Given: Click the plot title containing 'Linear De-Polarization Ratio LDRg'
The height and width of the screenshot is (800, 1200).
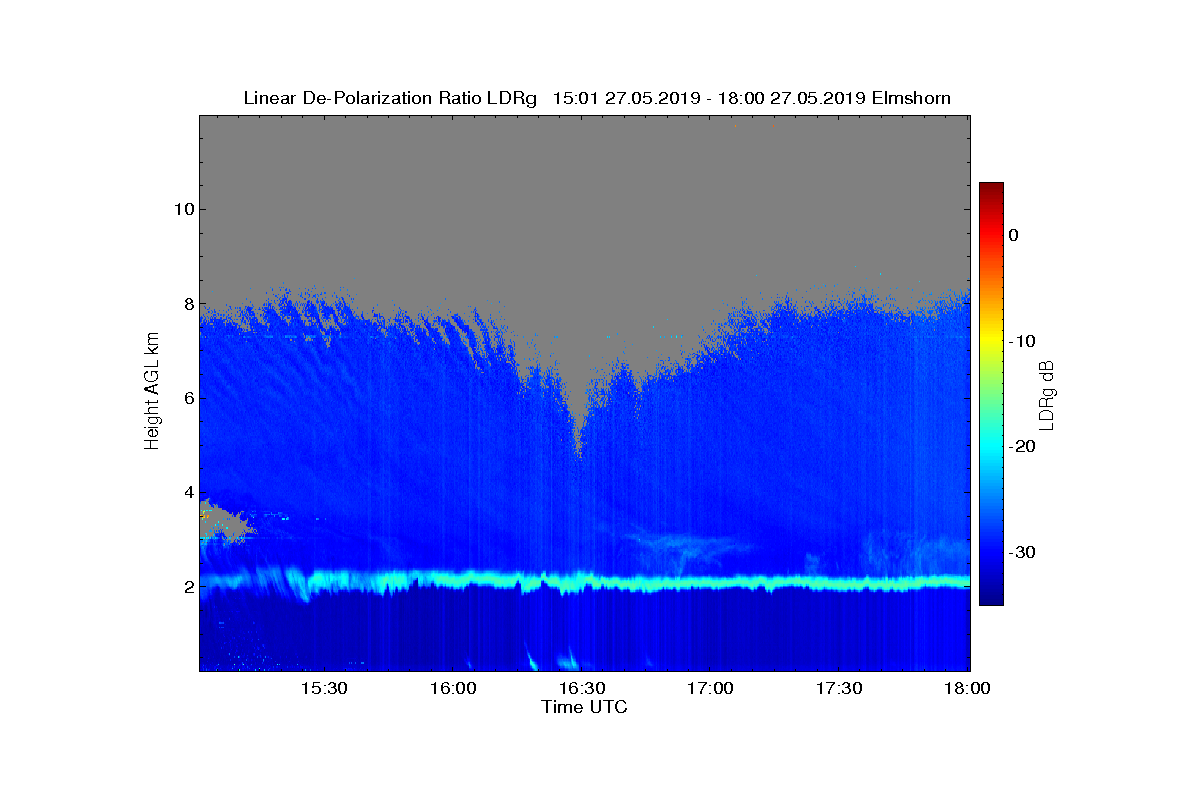Looking at the screenshot, I should tap(597, 98).
